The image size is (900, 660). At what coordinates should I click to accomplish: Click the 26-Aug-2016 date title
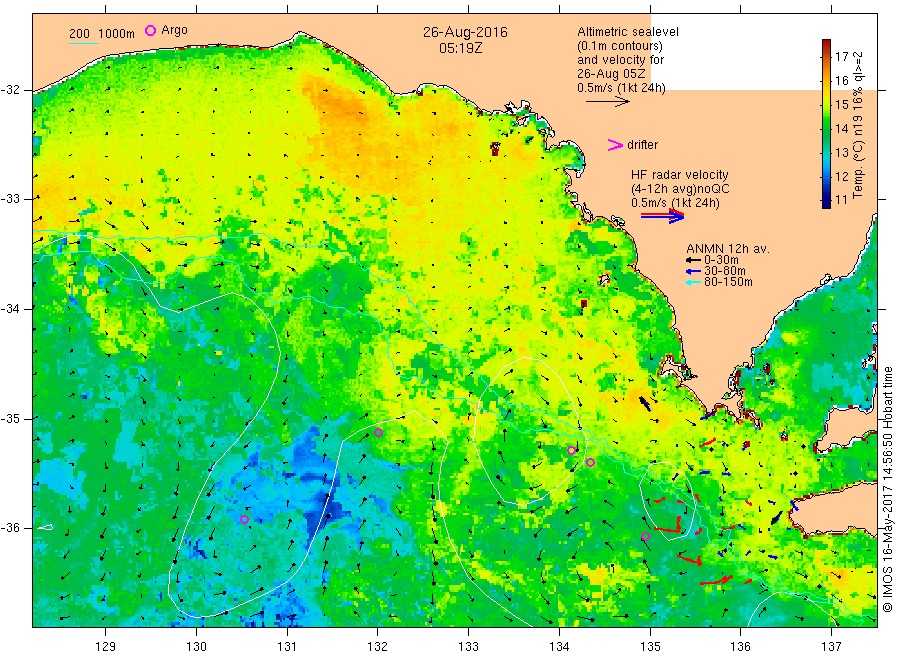point(465,32)
